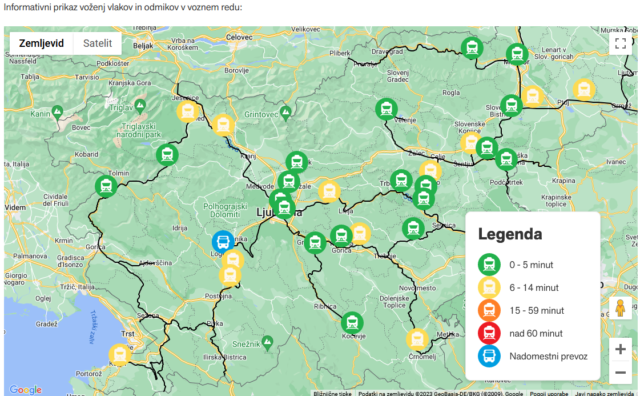Switch map to Zemljevid view
The width and height of the screenshot is (640, 396).
tap(41, 43)
